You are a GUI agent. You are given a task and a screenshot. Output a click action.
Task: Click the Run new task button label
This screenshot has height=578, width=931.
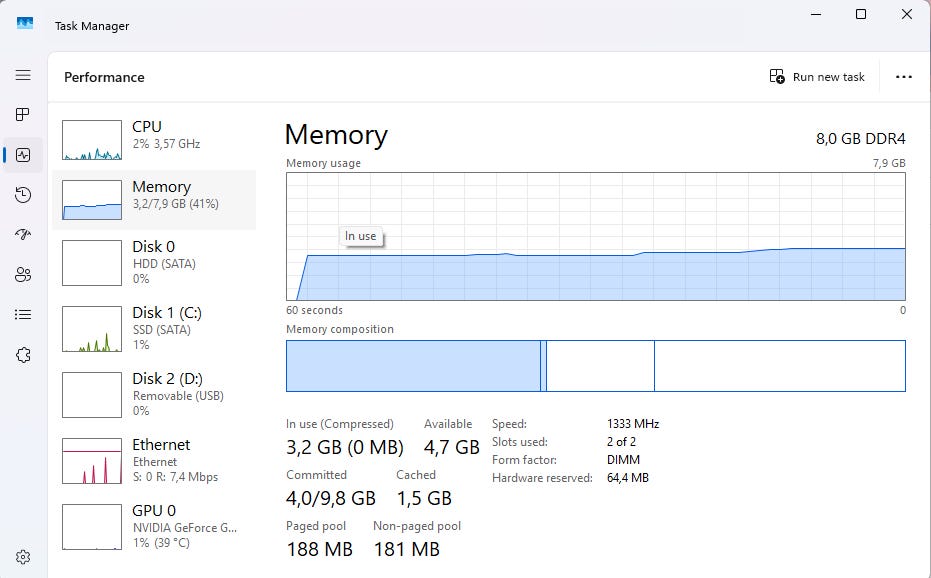tap(828, 77)
